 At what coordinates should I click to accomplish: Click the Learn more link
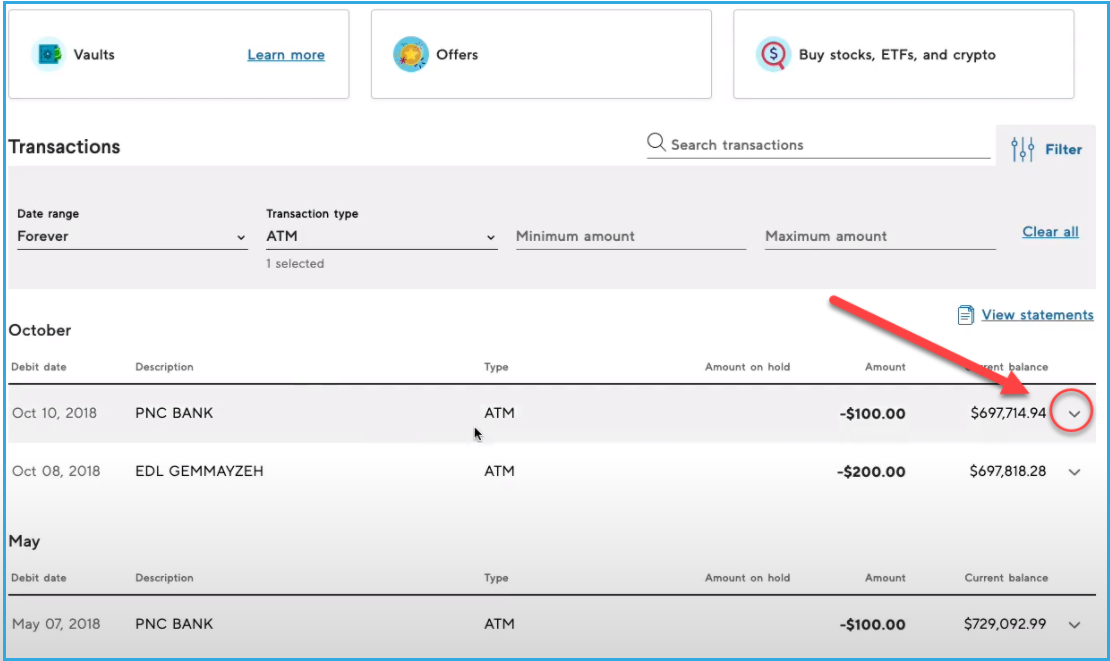pyautogui.click(x=286, y=55)
